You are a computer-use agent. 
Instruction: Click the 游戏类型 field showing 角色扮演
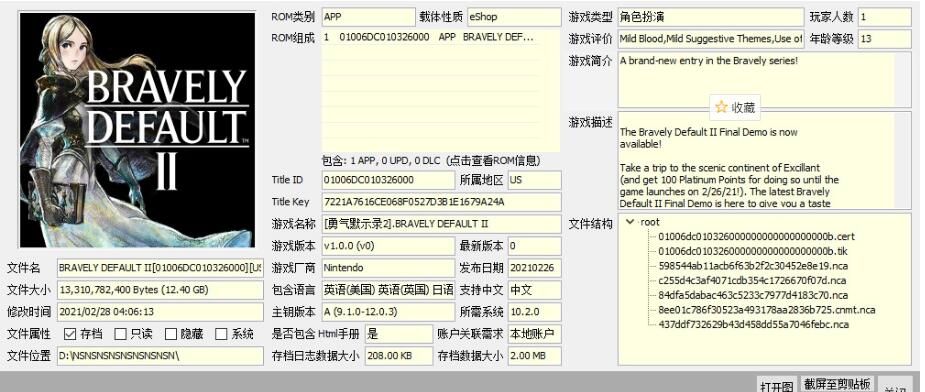click(711, 17)
